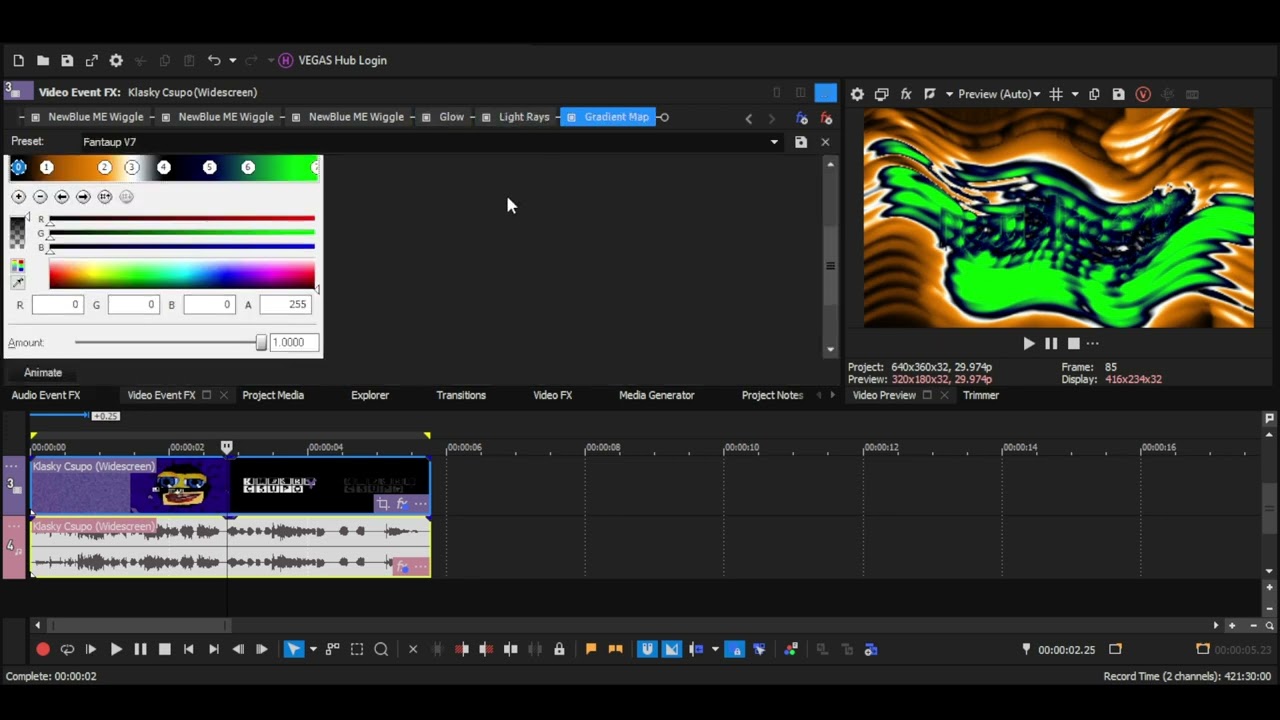The width and height of the screenshot is (1280, 720).
Task: Click the R value field
Action: coord(57,305)
